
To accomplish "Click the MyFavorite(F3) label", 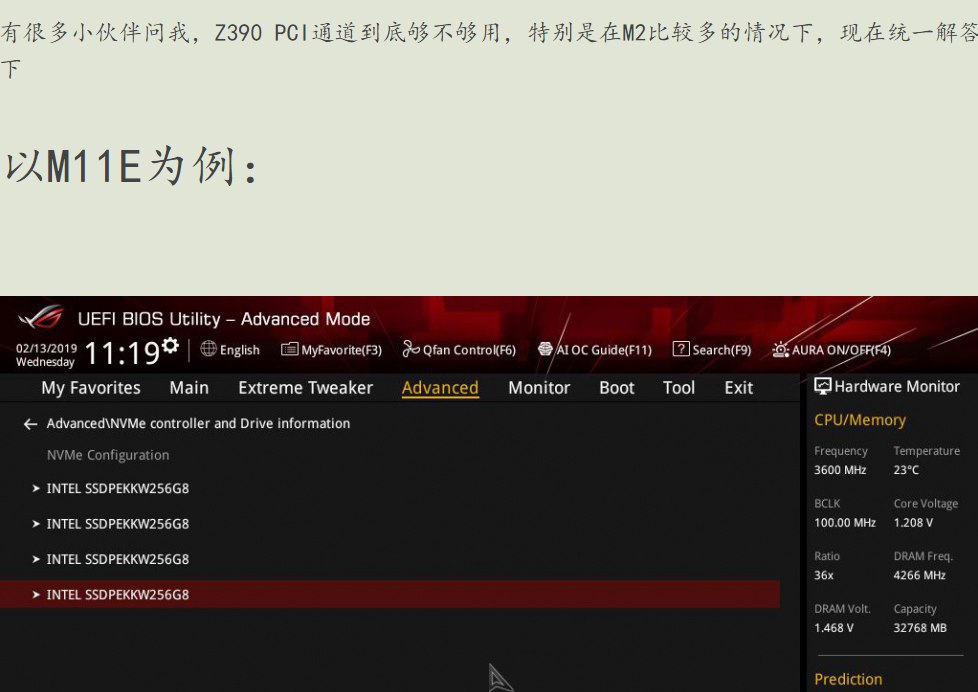I will click(341, 350).
